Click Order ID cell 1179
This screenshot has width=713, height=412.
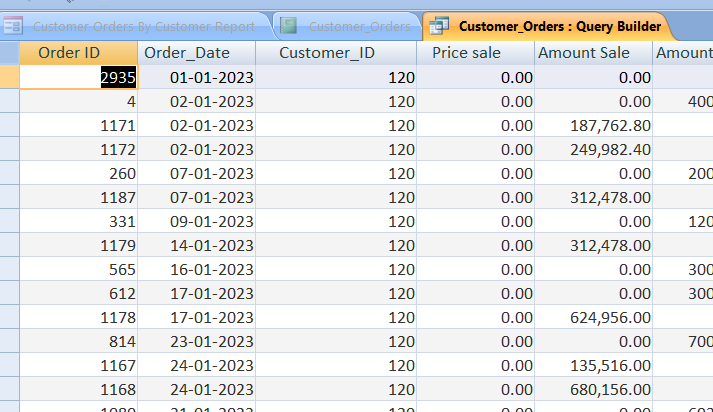click(x=78, y=246)
